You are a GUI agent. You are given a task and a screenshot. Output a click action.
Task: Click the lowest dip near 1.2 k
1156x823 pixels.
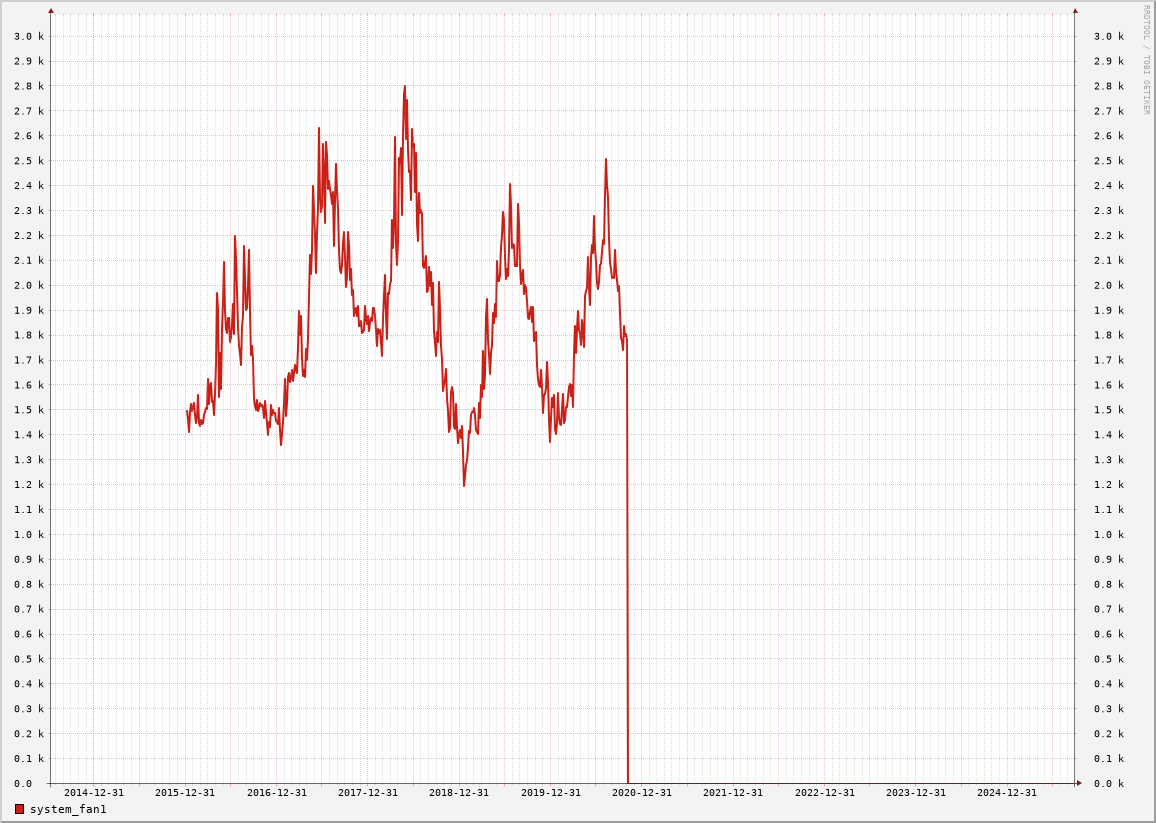click(464, 485)
